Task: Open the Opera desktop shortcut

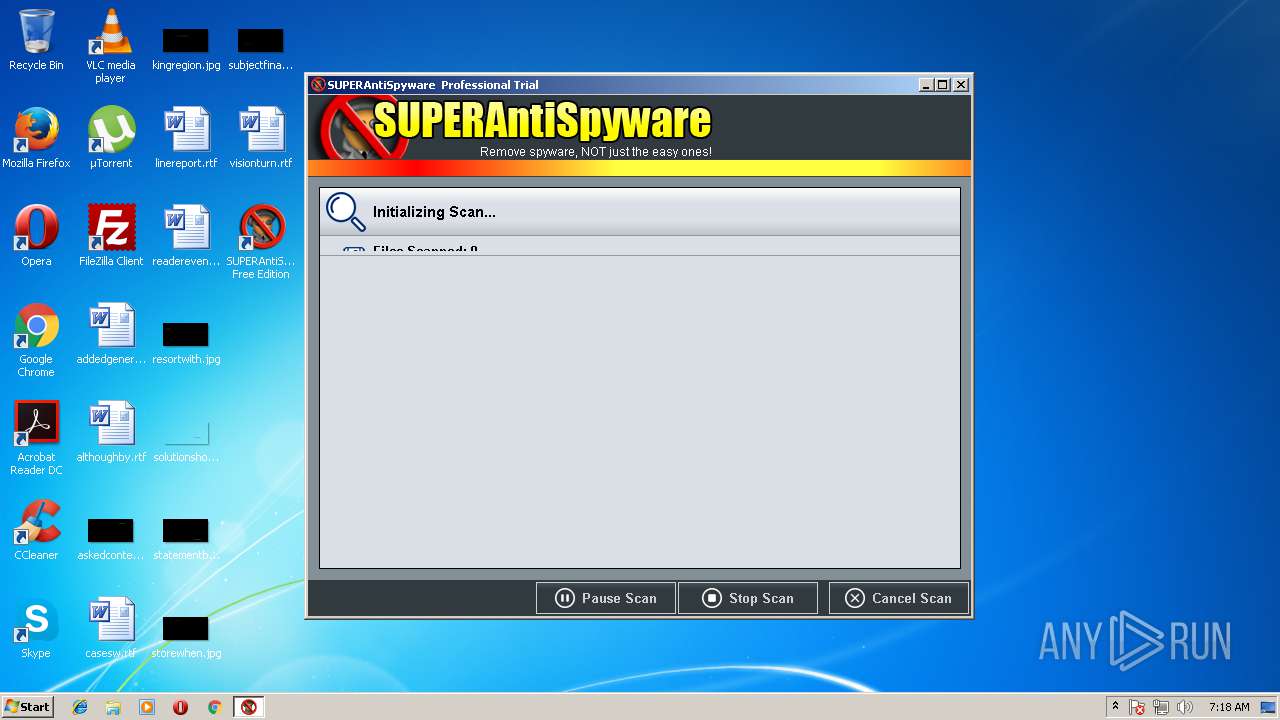Action: pos(36,236)
